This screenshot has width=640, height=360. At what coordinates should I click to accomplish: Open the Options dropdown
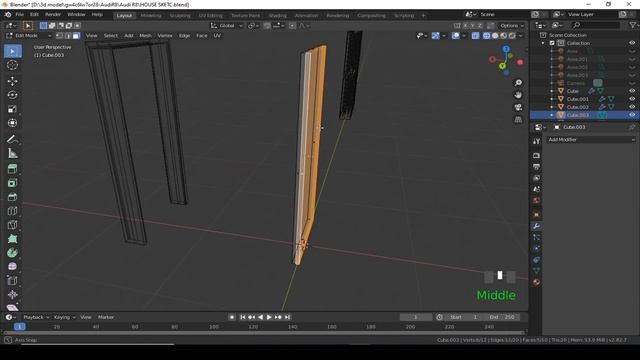click(x=511, y=26)
